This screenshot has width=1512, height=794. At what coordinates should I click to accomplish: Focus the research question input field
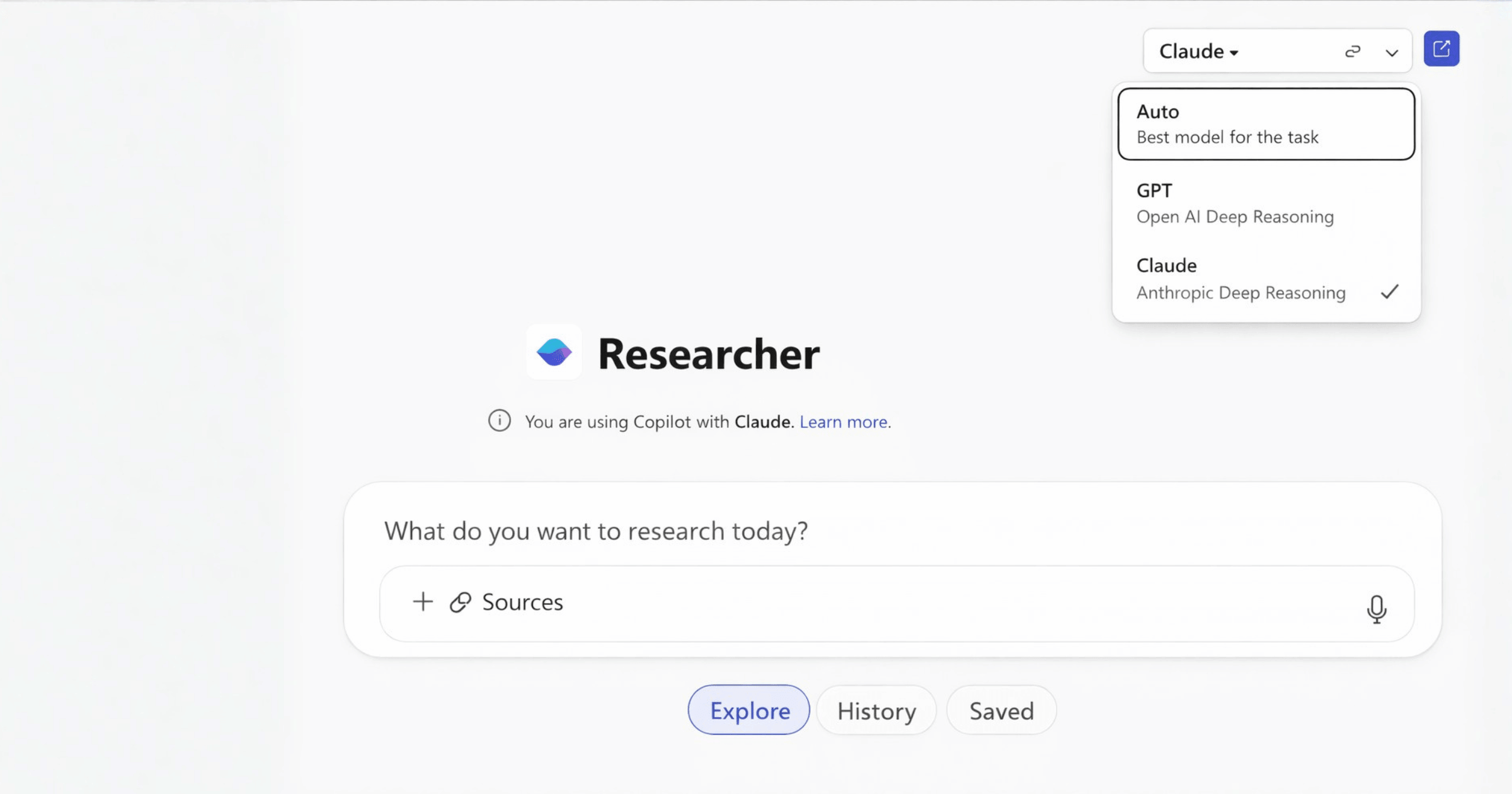point(756,531)
